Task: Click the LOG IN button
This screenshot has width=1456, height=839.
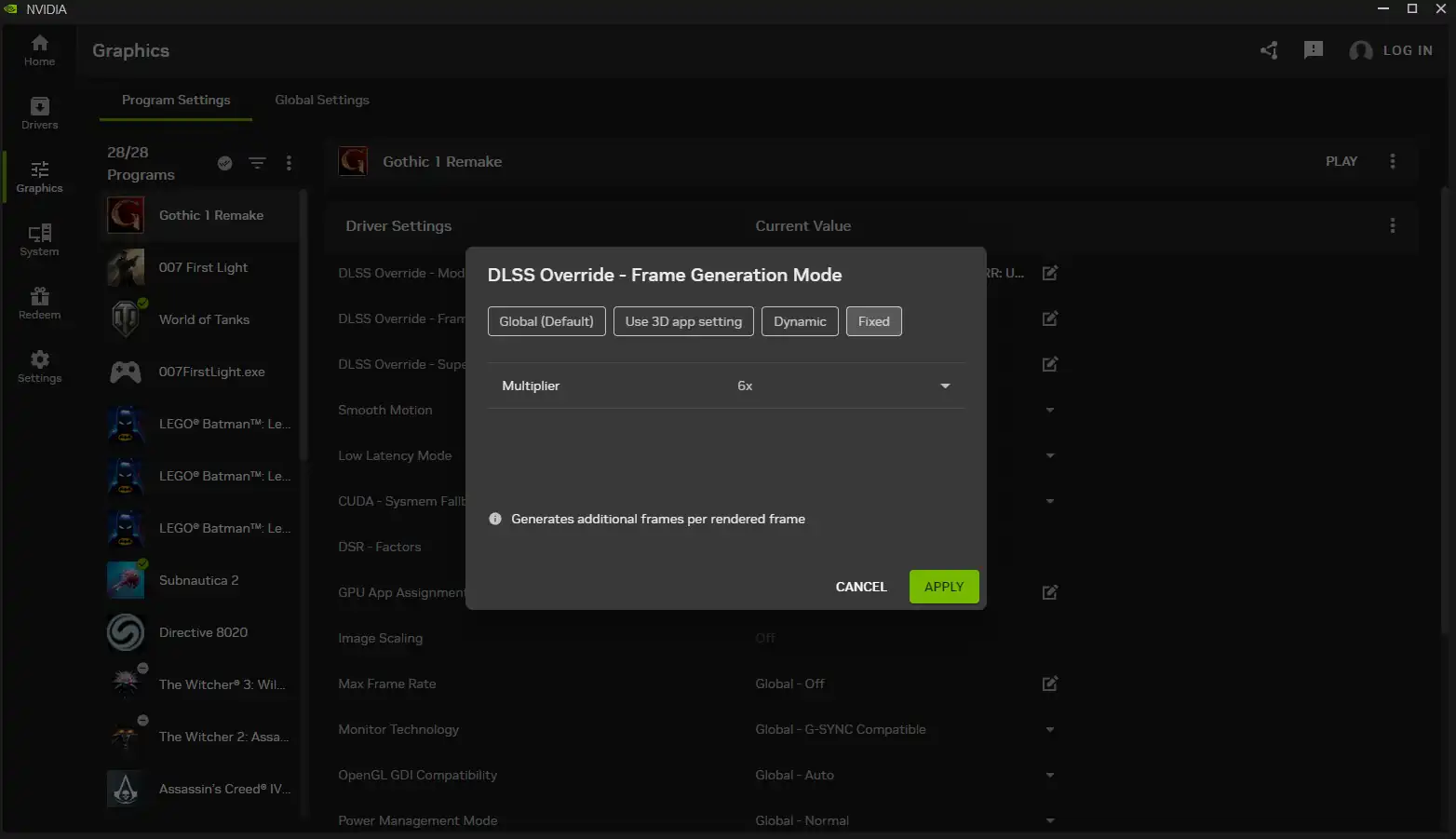Action: [1391, 50]
